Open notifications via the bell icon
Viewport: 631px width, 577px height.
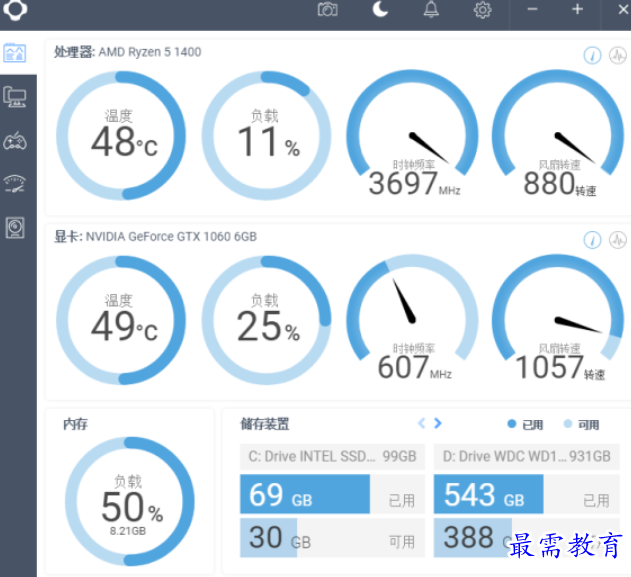point(431,9)
